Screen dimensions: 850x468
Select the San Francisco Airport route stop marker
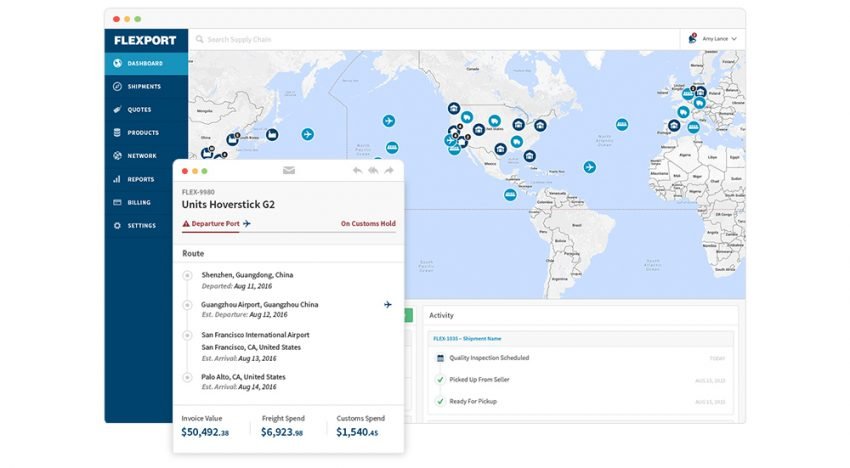pyautogui.click(x=188, y=335)
